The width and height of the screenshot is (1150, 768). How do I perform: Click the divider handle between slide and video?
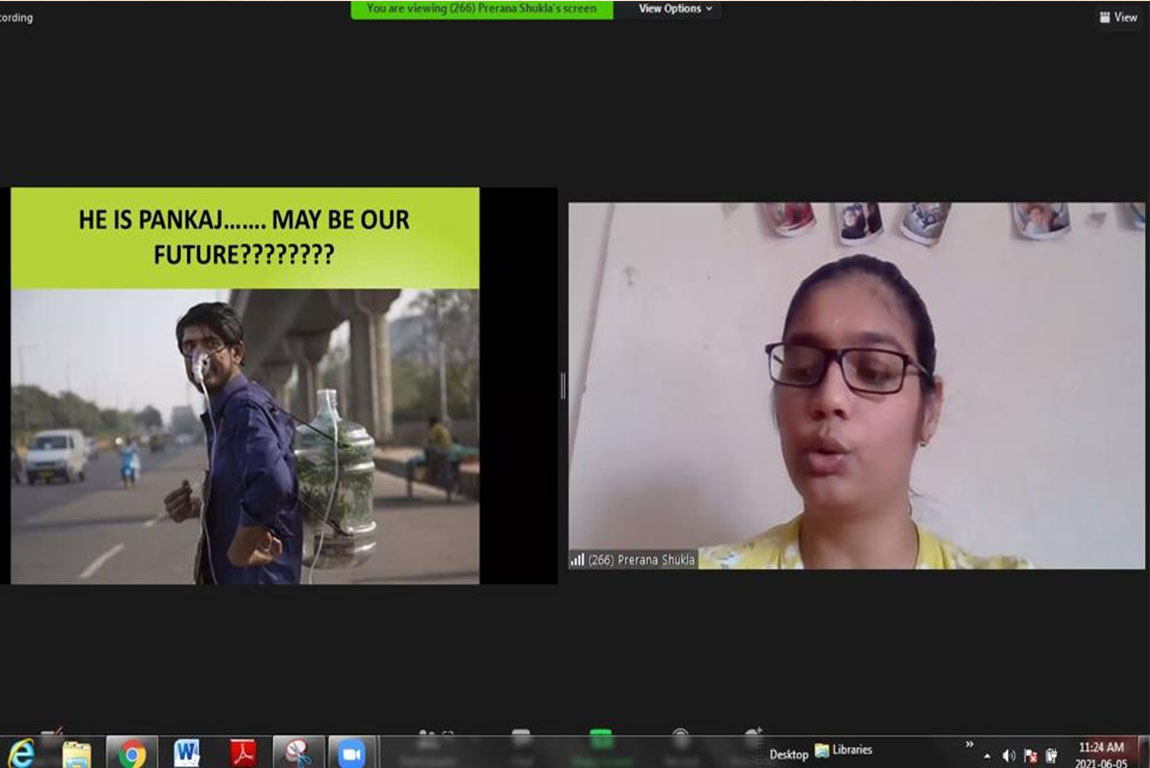click(x=563, y=385)
